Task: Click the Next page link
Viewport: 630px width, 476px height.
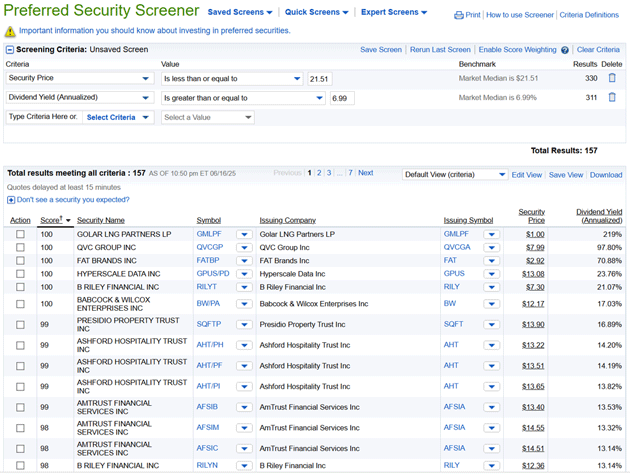Action: click(366, 173)
